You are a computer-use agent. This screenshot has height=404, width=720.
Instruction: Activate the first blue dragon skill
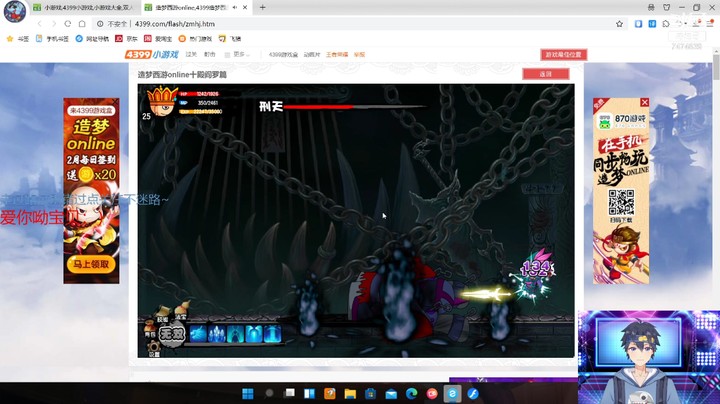198,334
